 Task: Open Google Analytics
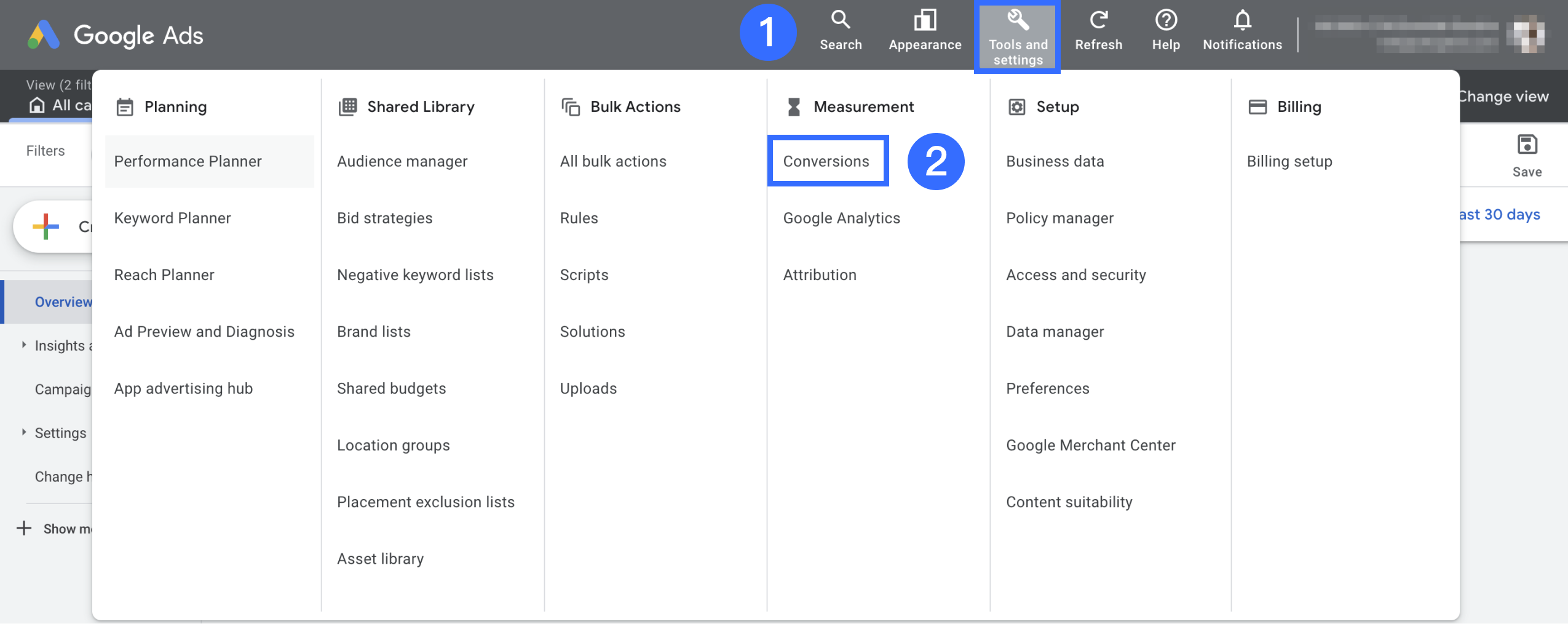(x=841, y=218)
